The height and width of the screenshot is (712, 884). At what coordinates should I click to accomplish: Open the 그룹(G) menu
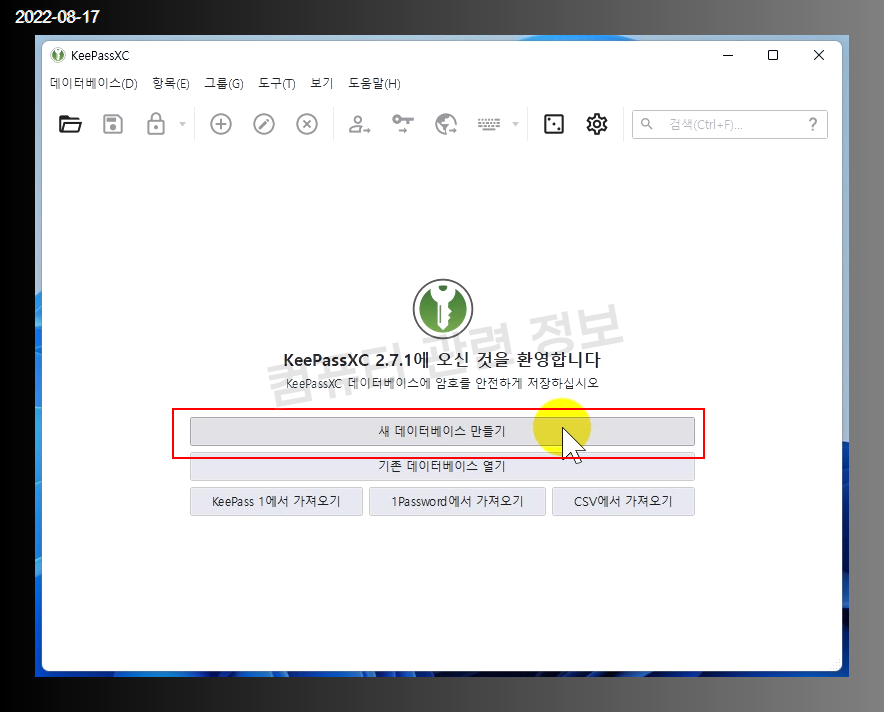tap(224, 83)
